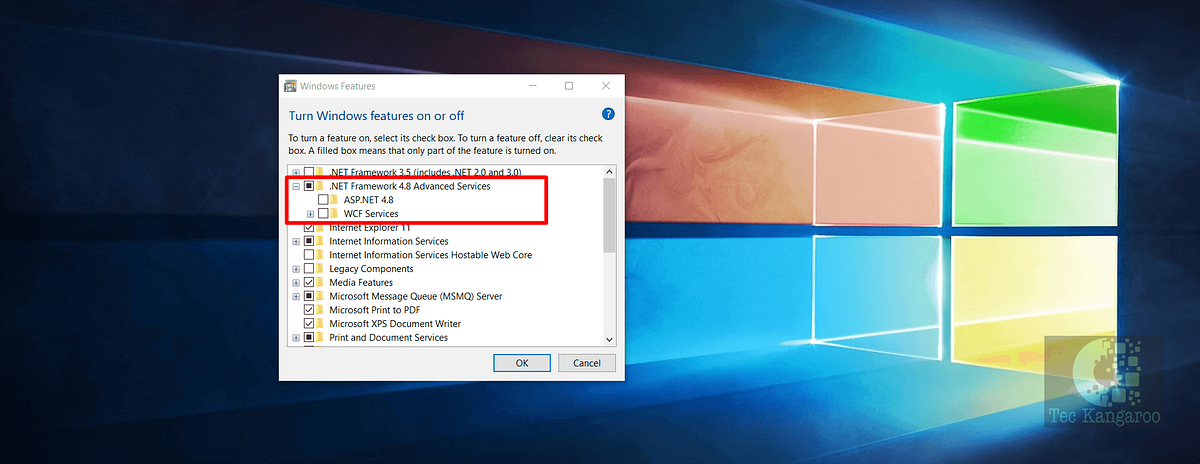Image resolution: width=1200 pixels, height=464 pixels.
Task: Minimize the Windows Features window
Action: point(534,86)
